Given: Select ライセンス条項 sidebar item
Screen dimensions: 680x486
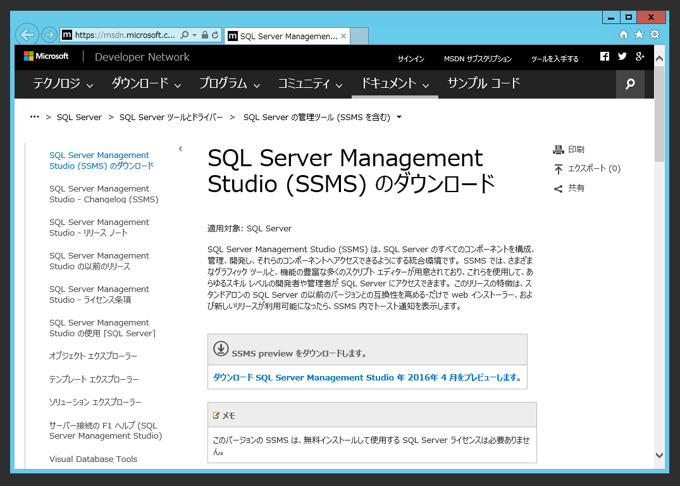Looking at the screenshot, I should (x=99, y=294).
